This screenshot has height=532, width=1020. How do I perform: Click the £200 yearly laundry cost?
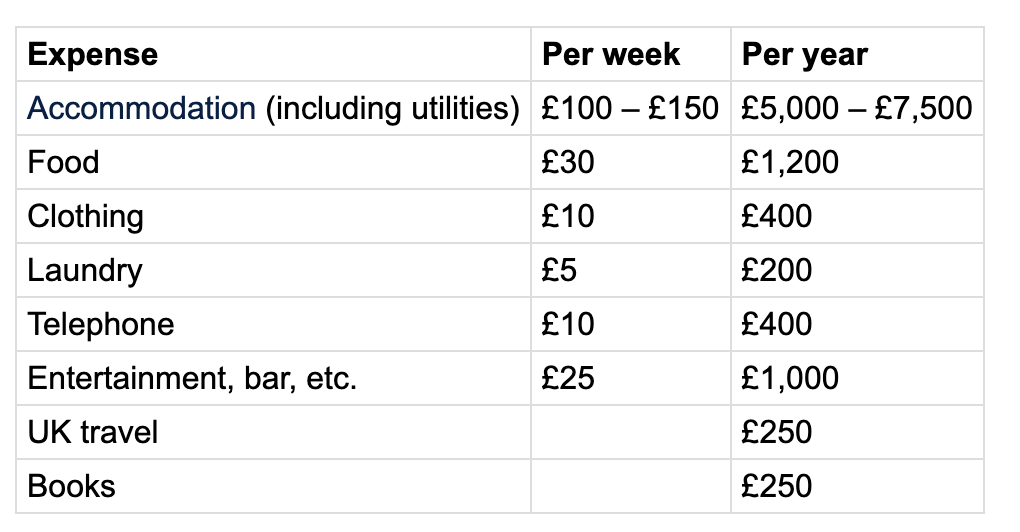pos(777,270)
